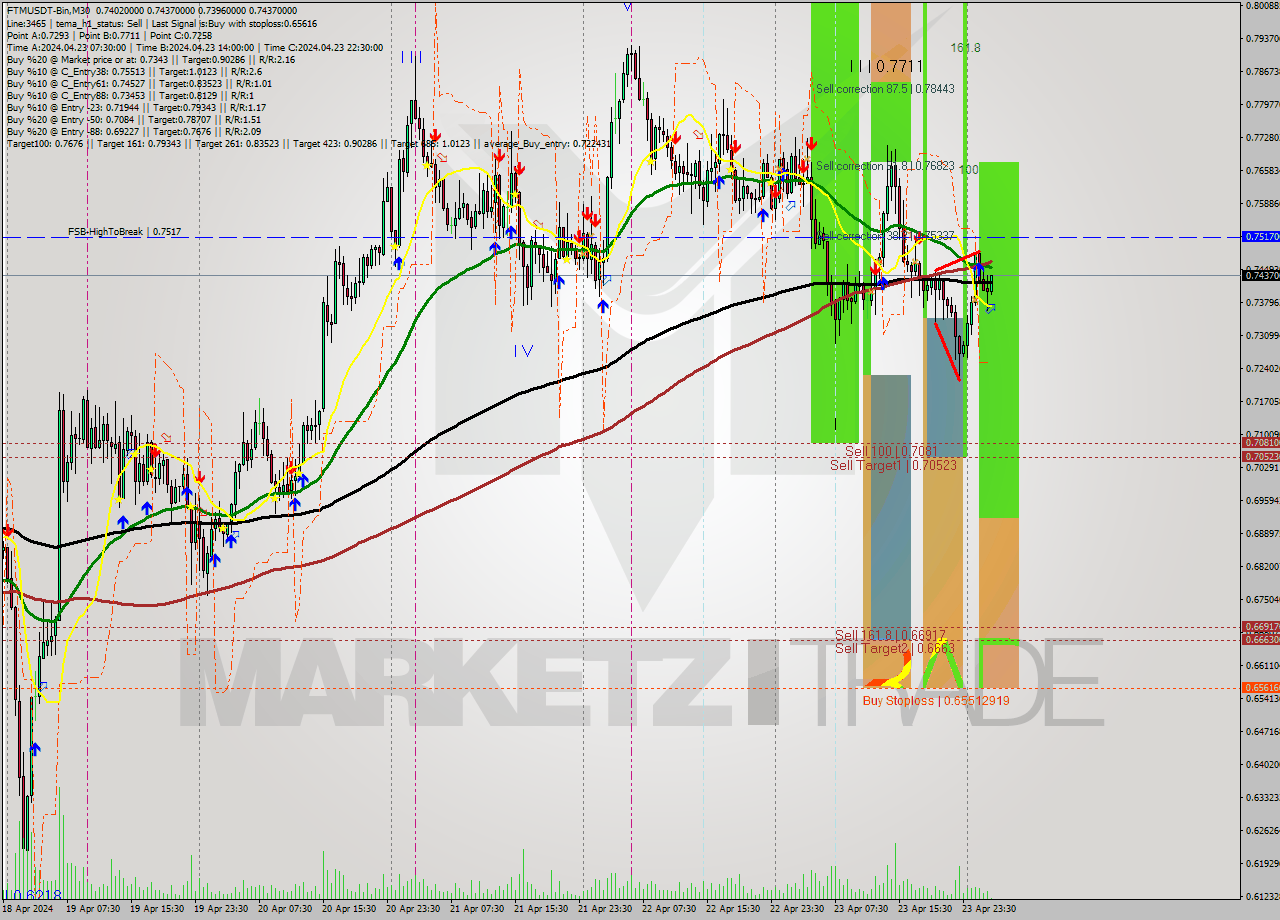
Task: Click the '100' Fibonacci label above green zone
Action: click(969, 170)
